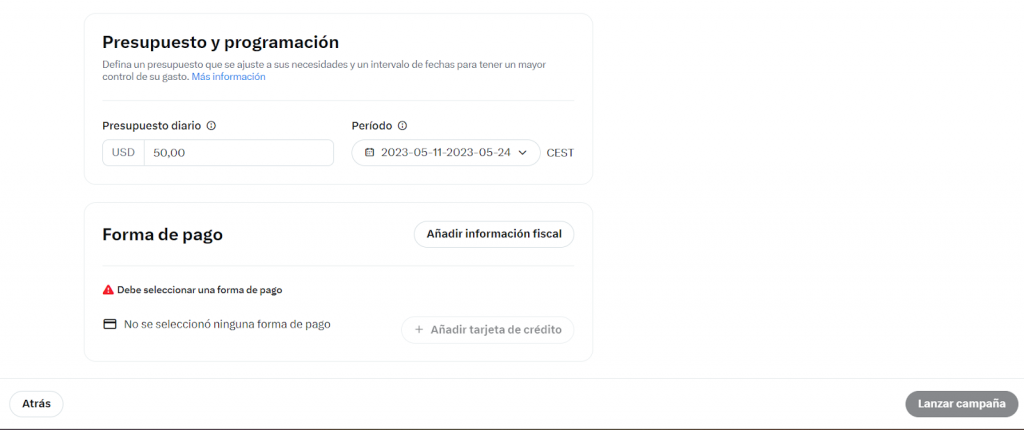
Task: Click the calendar icon in the period selector
Action: pos(369,153)
